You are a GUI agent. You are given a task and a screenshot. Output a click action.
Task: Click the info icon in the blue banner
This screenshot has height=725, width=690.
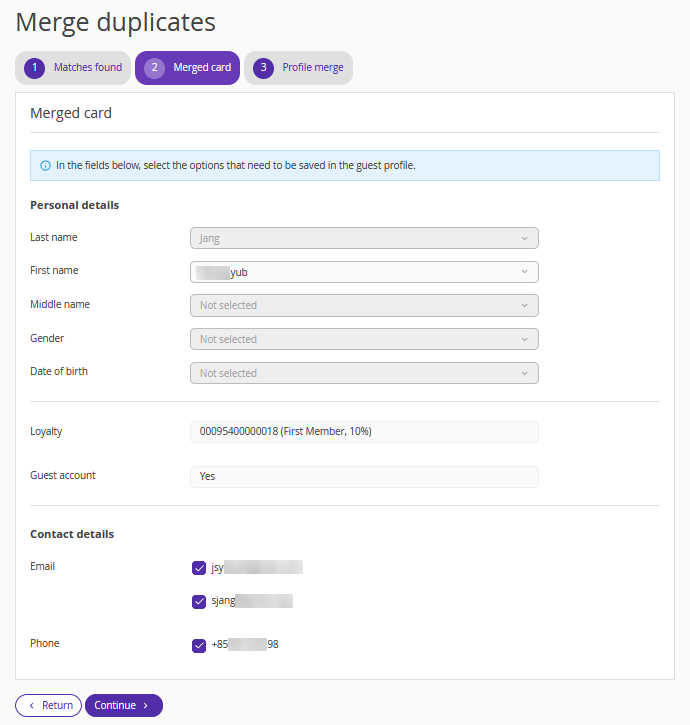click(45, 166)
